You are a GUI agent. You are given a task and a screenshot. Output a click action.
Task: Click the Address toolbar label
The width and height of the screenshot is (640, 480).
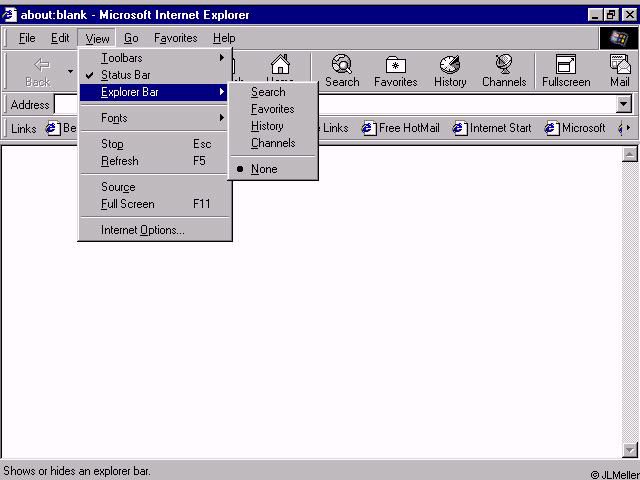tap(30, 105)
